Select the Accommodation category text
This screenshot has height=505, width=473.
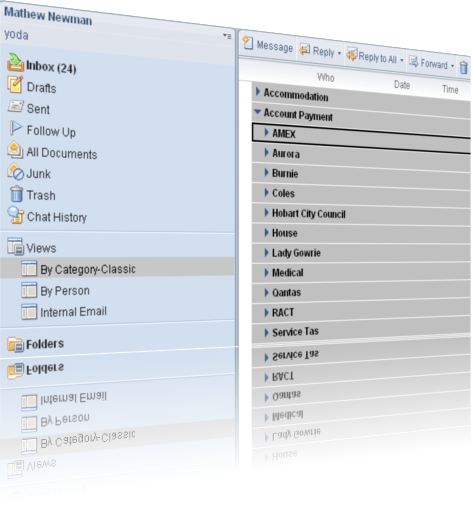pos(296,95)
